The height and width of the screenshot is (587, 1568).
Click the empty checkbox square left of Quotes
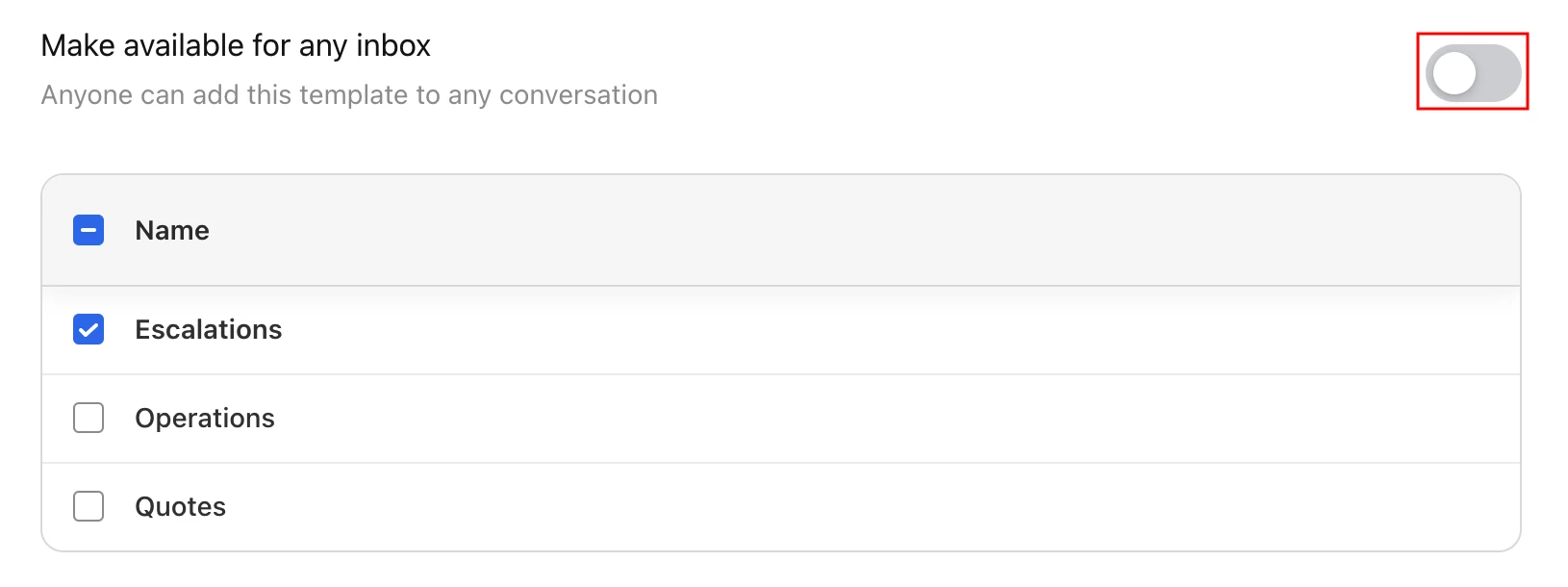(x=89, y=507)
